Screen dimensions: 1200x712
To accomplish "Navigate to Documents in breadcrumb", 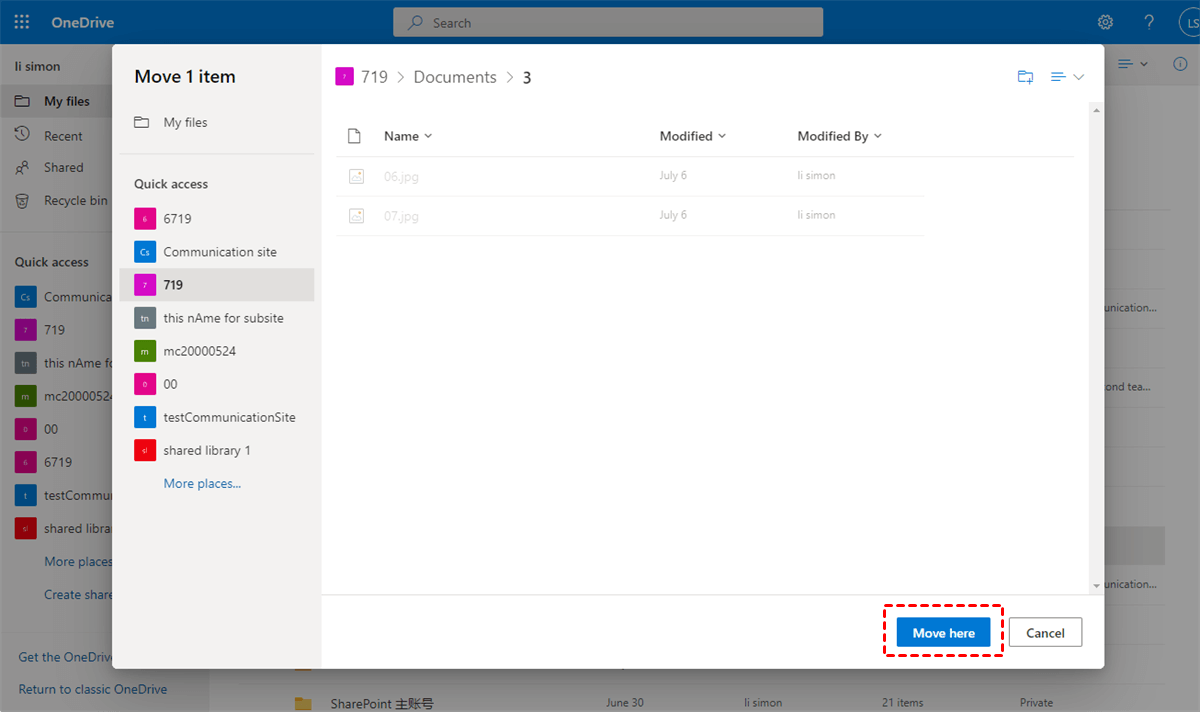I will point(455,77).
